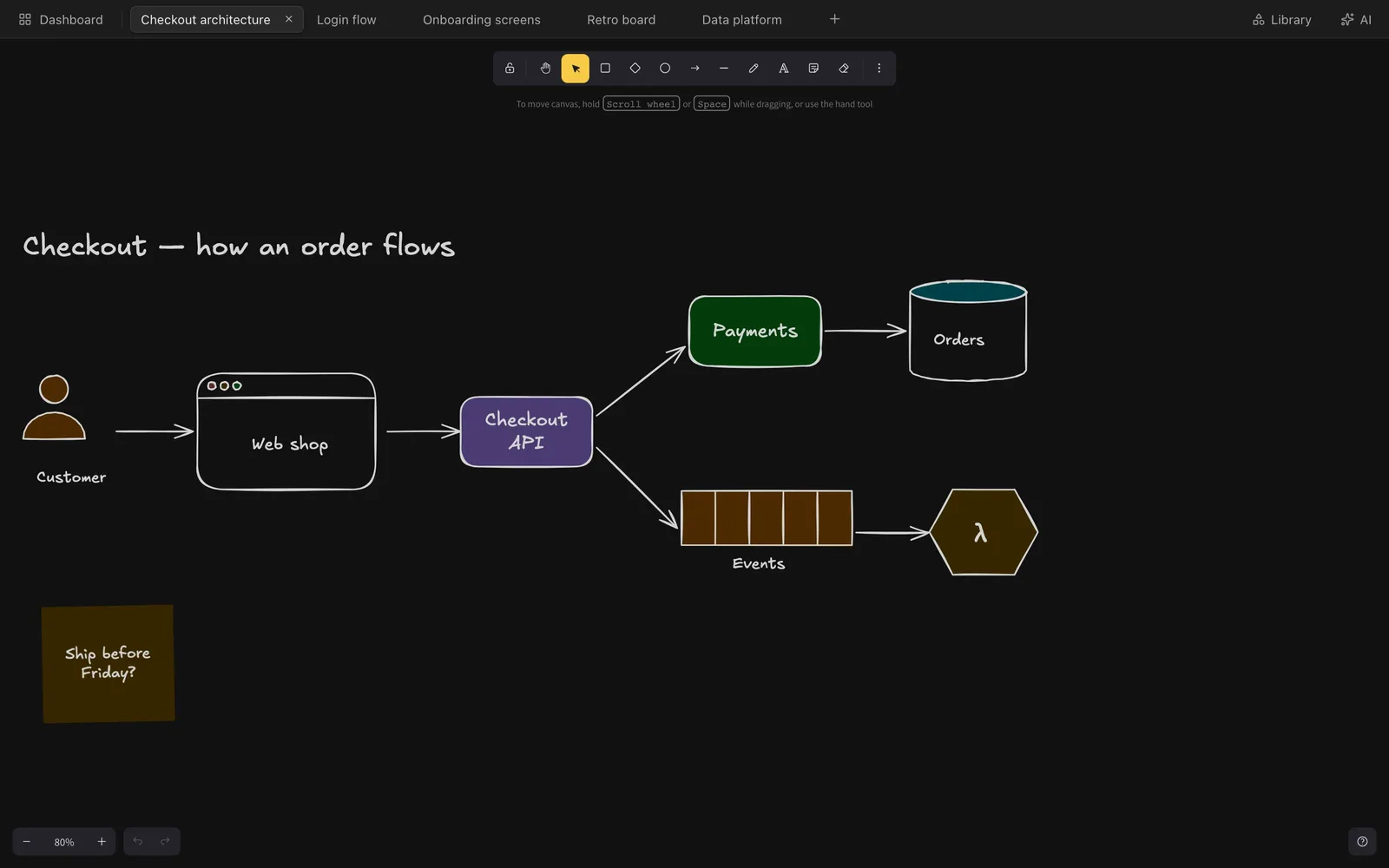Select the brown Events queue shape

[x=767, y=518]
